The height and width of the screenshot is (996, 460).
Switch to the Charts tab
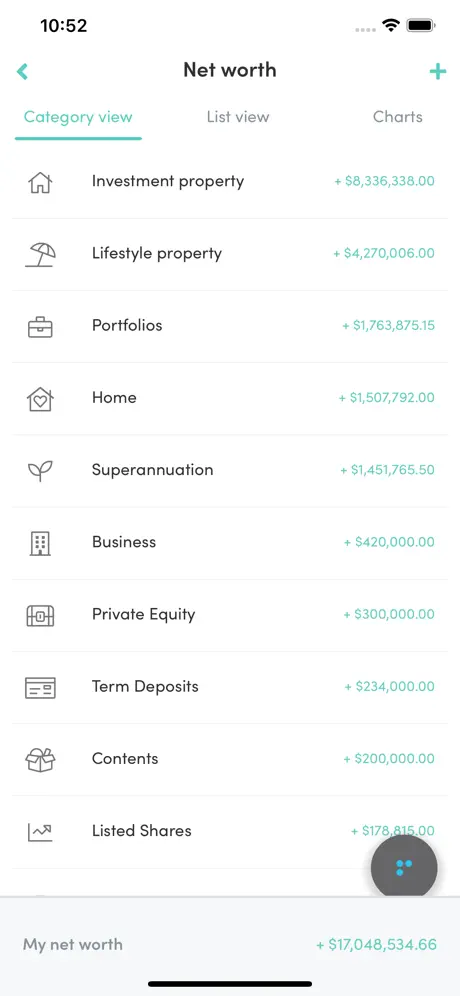coord(398,117)
